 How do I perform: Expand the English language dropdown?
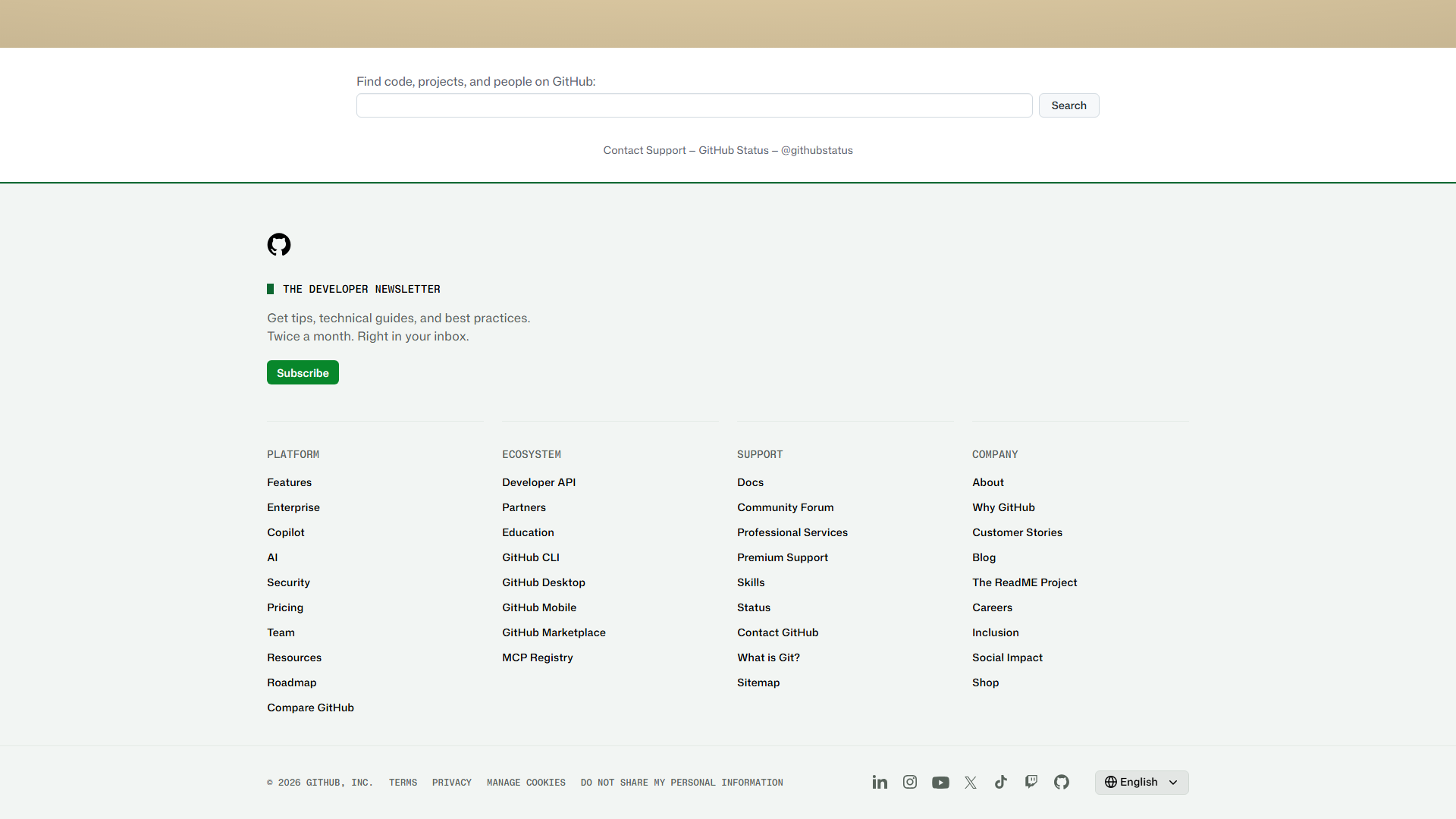coord(1141,782)
